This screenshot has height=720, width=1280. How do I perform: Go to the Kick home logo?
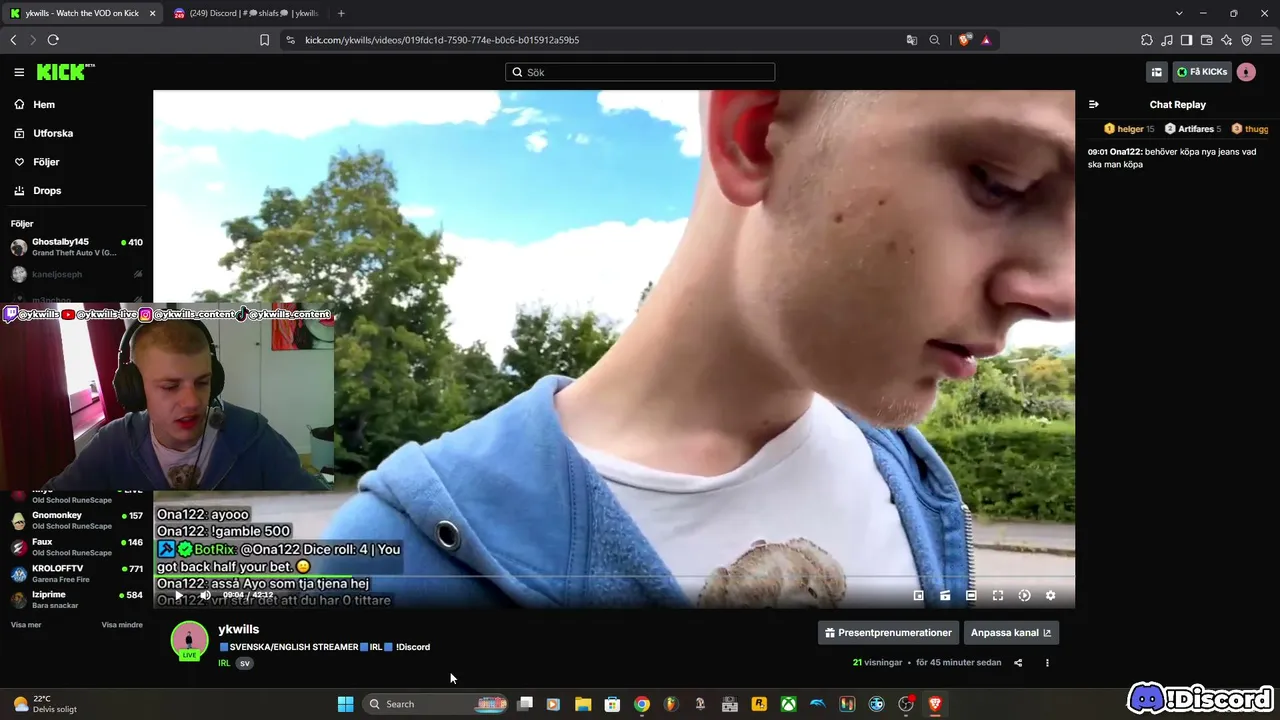pyautogui.click(x=65, y=72)
